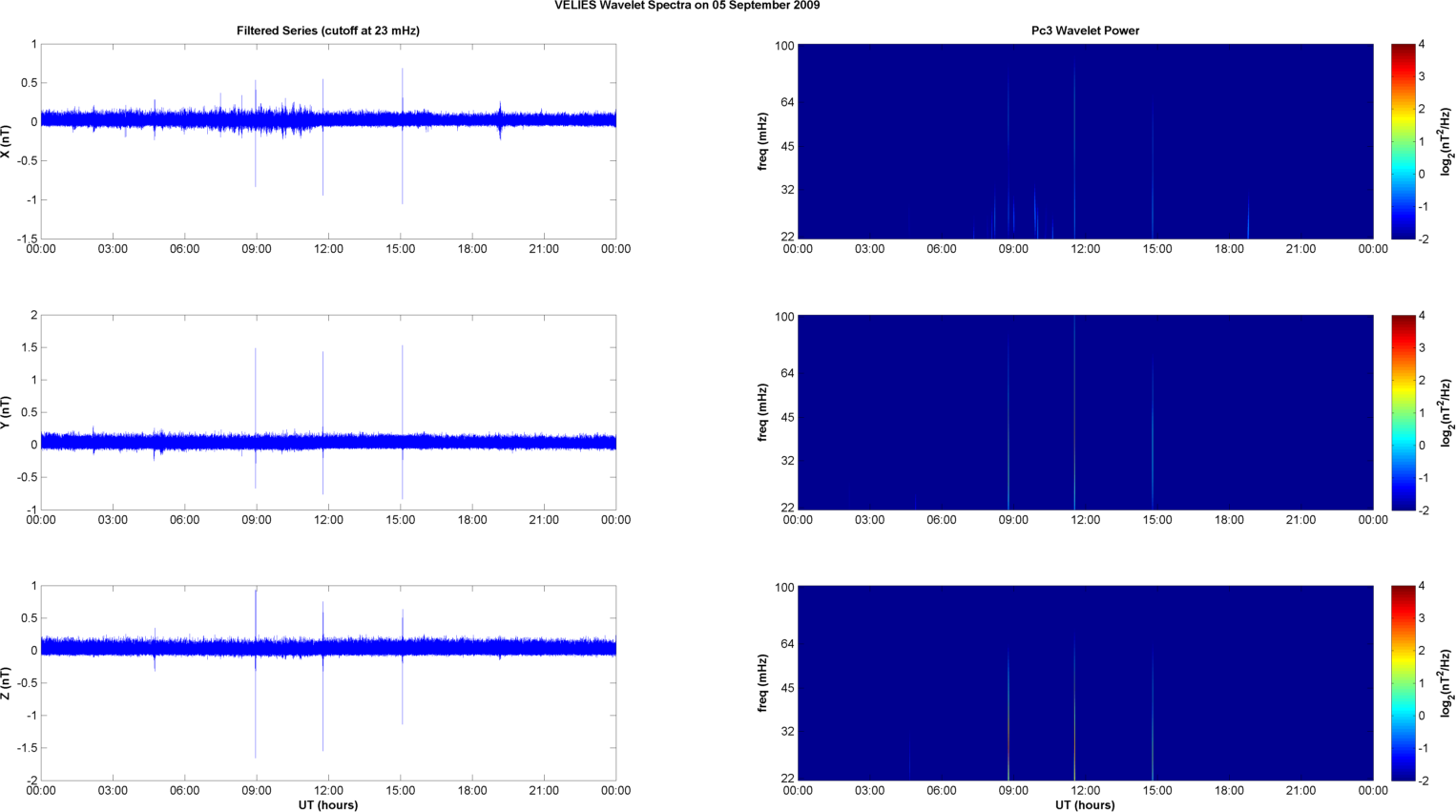Click the 09:00 spike in the Y (nT) series
The height and width of the screenshot is (812, 1456).
pyautogui.click(x=256, y=418)
